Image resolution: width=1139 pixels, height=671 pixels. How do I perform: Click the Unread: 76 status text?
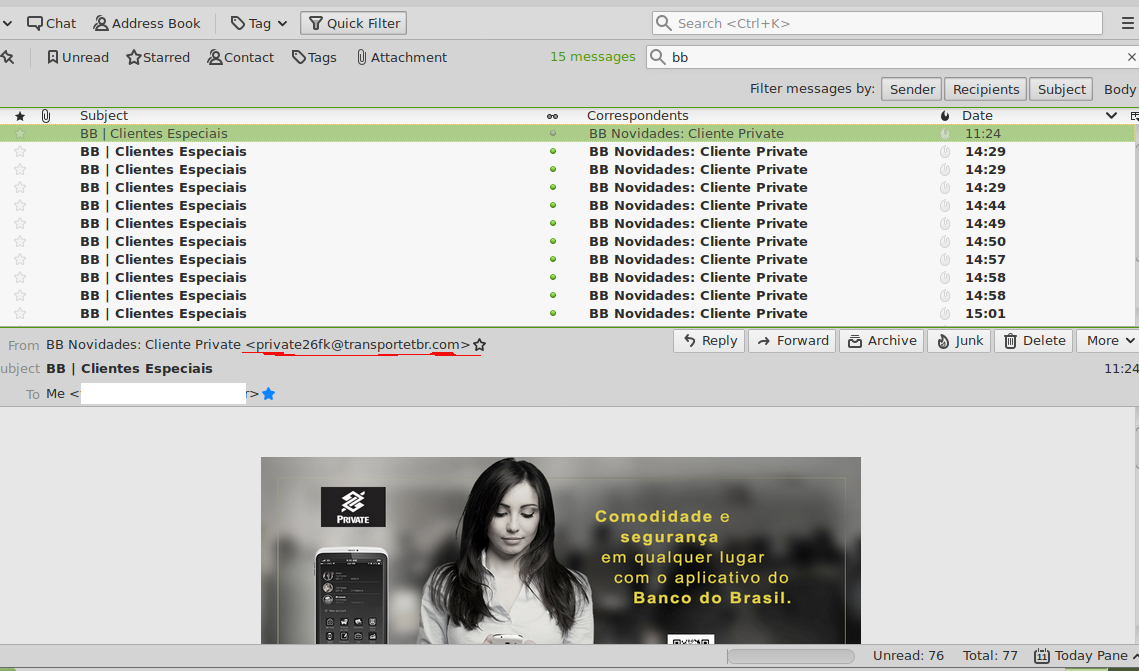coord(908,656)
